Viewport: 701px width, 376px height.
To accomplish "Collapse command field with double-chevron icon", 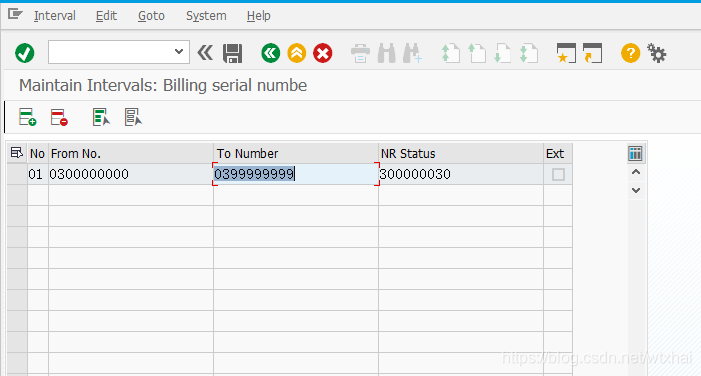I will click(205, 53).
